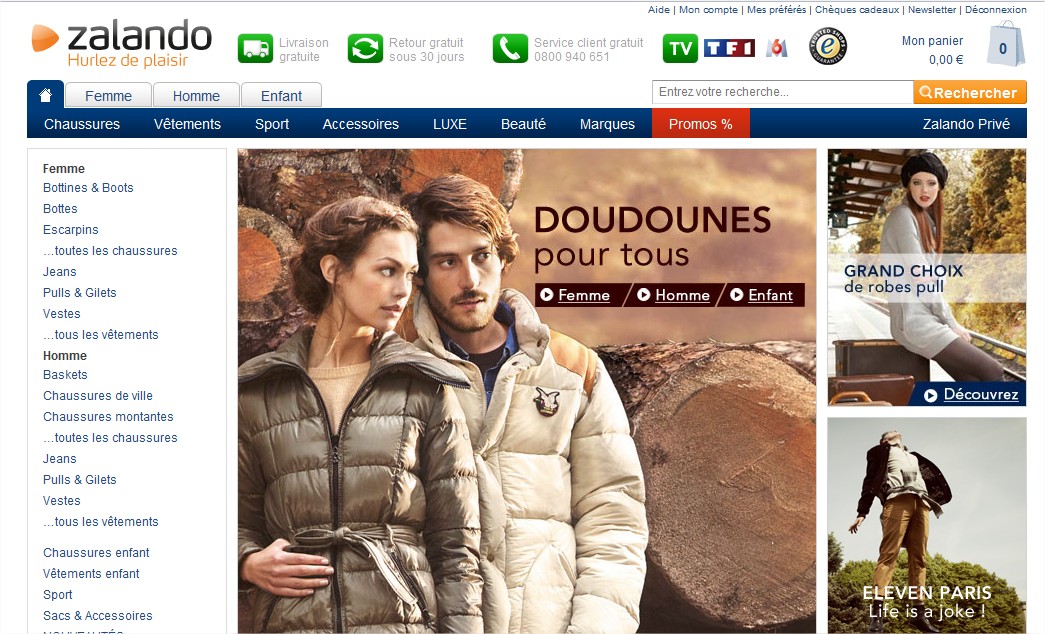Click the green free-return arrows icon
Image resolution: width=1045 pixels, height=634 pixels.
[x=365, y=49]
